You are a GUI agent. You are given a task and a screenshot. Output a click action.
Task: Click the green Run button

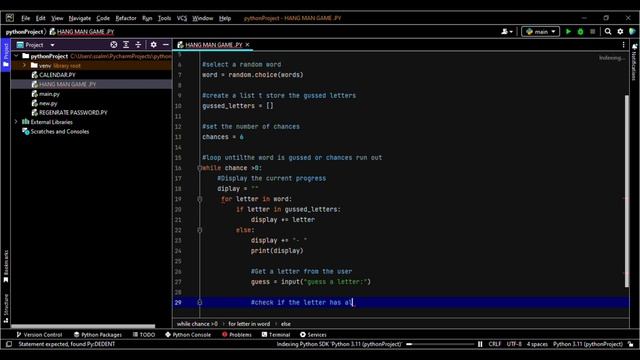pyautogui.click(x=568, y=31)
